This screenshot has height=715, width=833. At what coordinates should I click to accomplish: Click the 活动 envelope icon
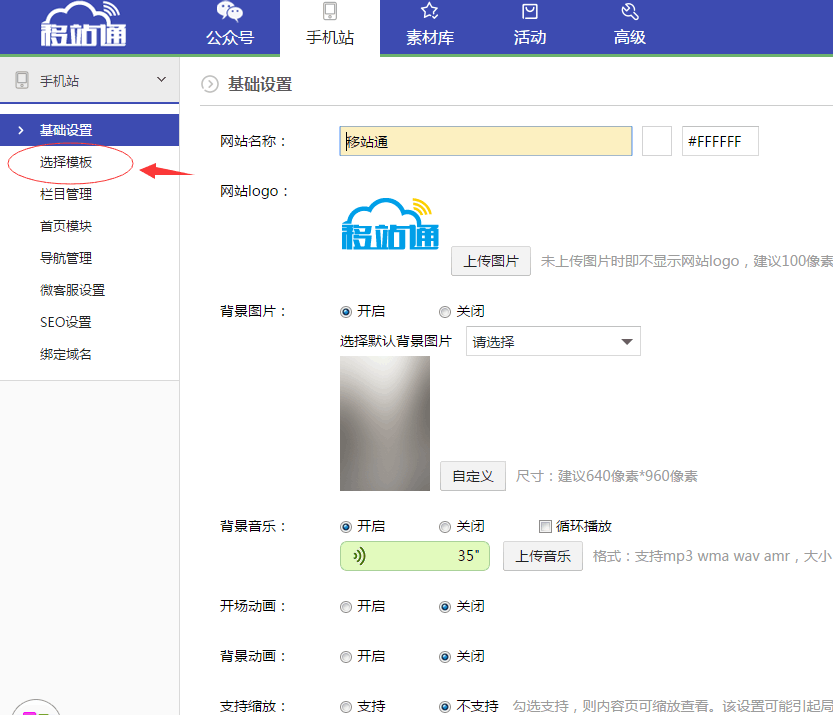tap(530, 13)
